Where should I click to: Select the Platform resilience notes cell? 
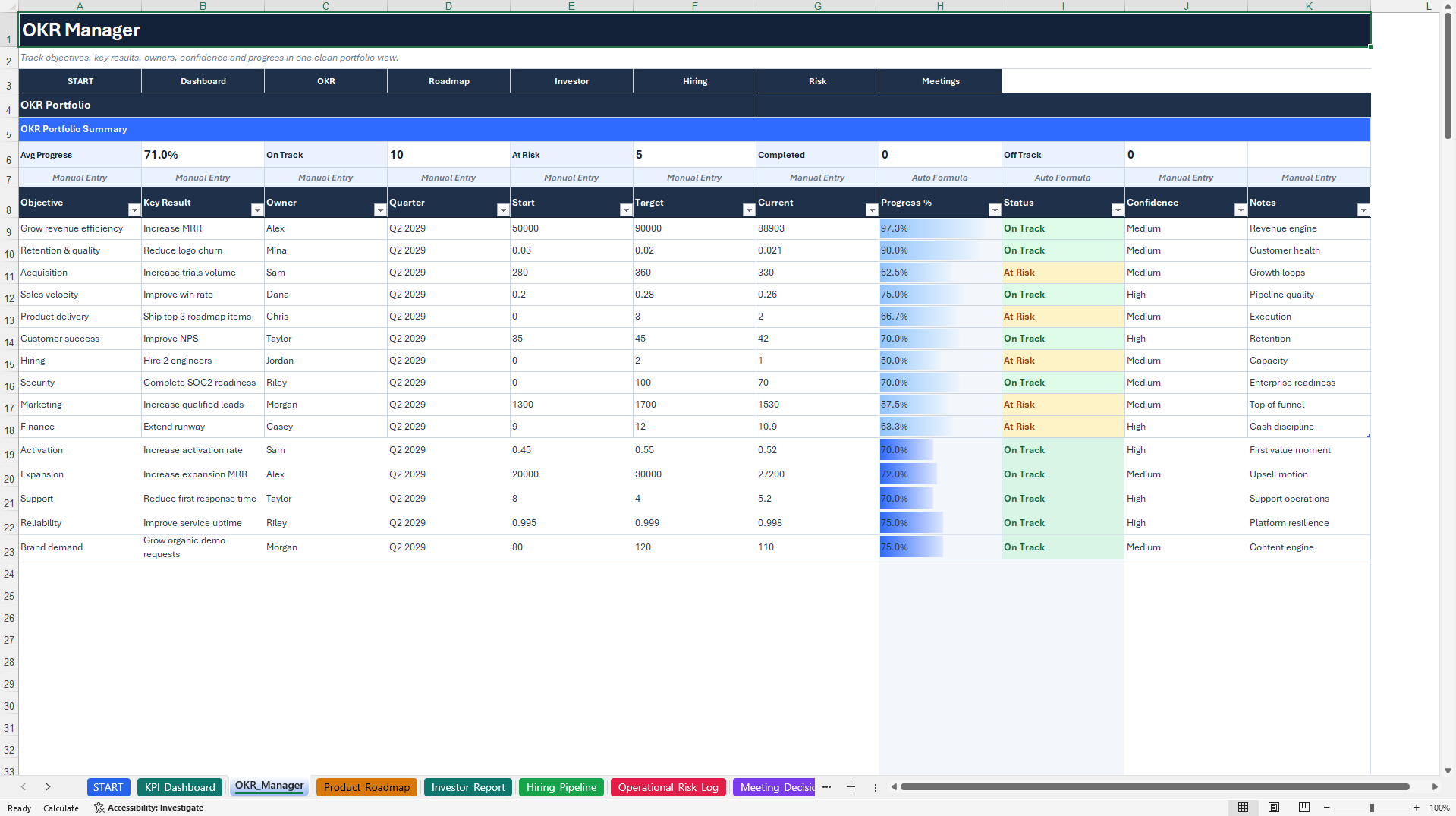point(1309,523)
